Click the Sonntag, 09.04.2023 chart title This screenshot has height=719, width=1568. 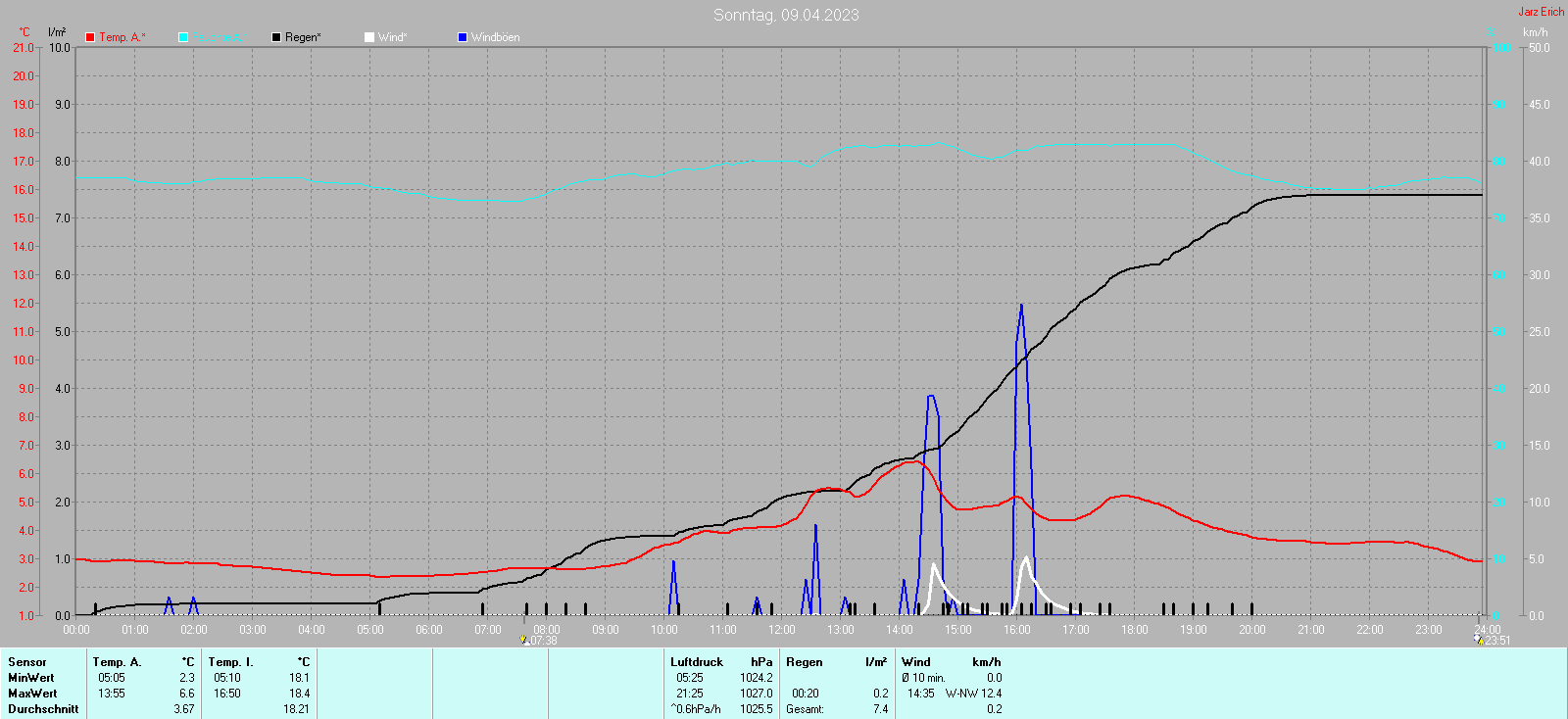786,15
